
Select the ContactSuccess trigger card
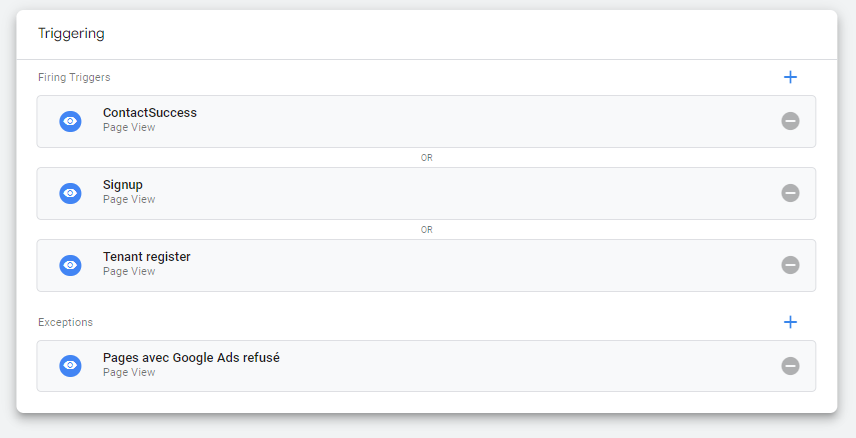426,121
